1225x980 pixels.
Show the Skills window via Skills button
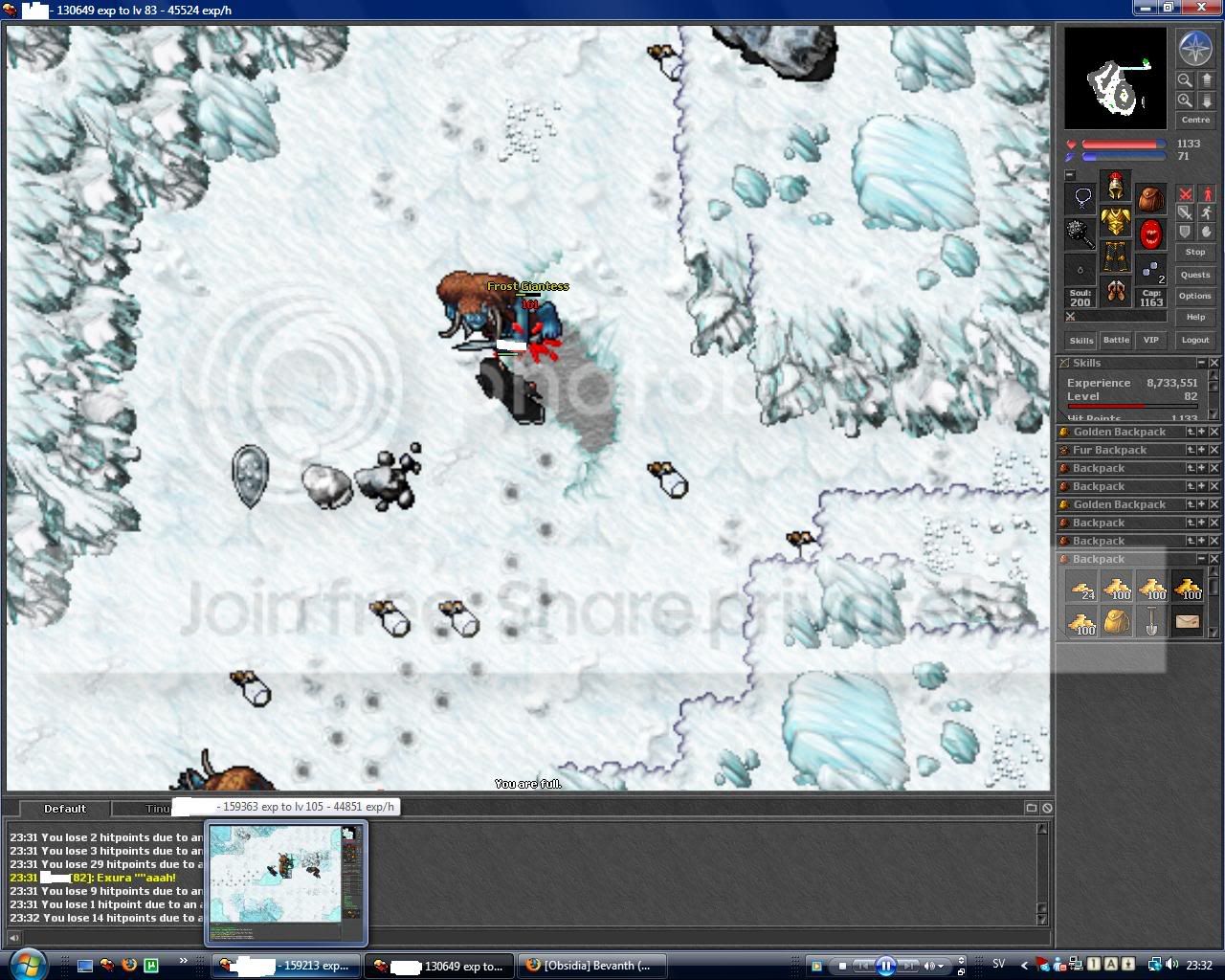1081,340
